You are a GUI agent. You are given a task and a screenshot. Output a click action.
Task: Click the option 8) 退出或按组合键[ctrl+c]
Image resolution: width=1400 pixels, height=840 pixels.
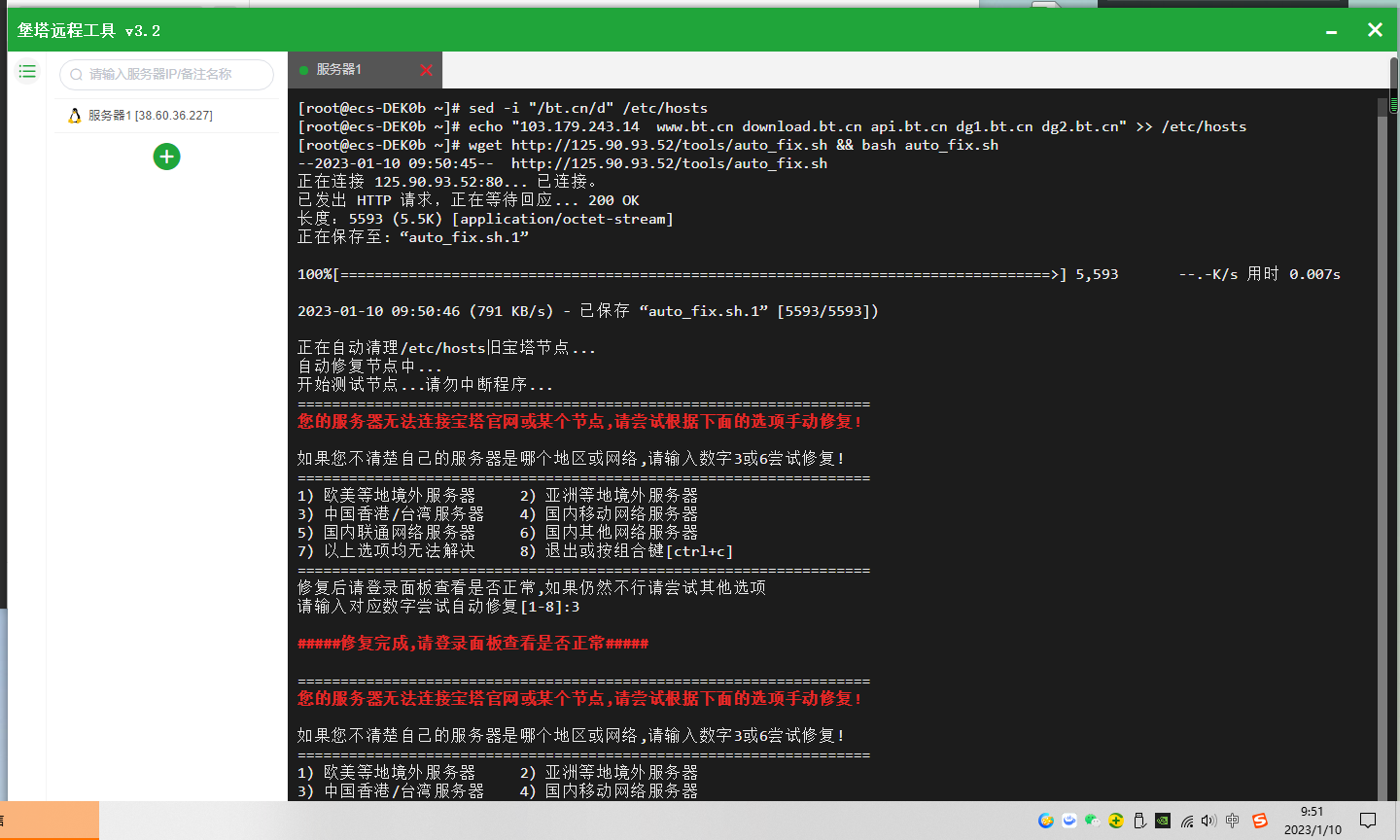[x=626, y=551]
